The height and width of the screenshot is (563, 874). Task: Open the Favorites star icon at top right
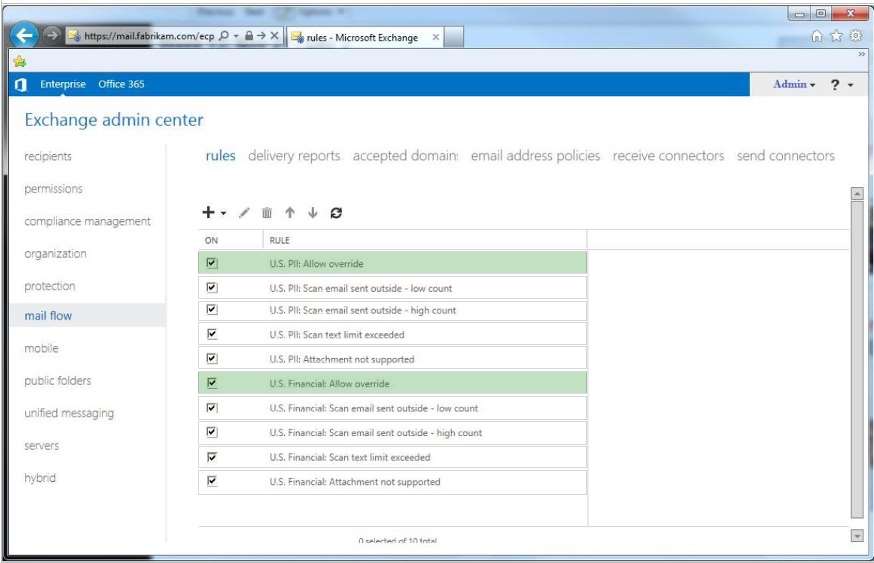click(837, 36)
